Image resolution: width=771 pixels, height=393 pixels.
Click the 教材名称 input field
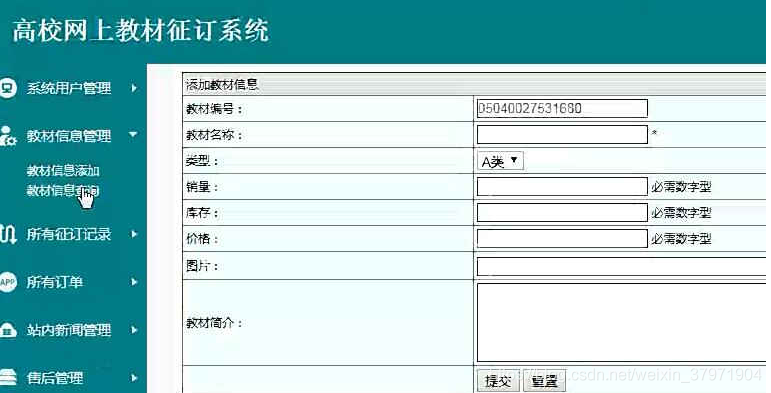[562, 134]
